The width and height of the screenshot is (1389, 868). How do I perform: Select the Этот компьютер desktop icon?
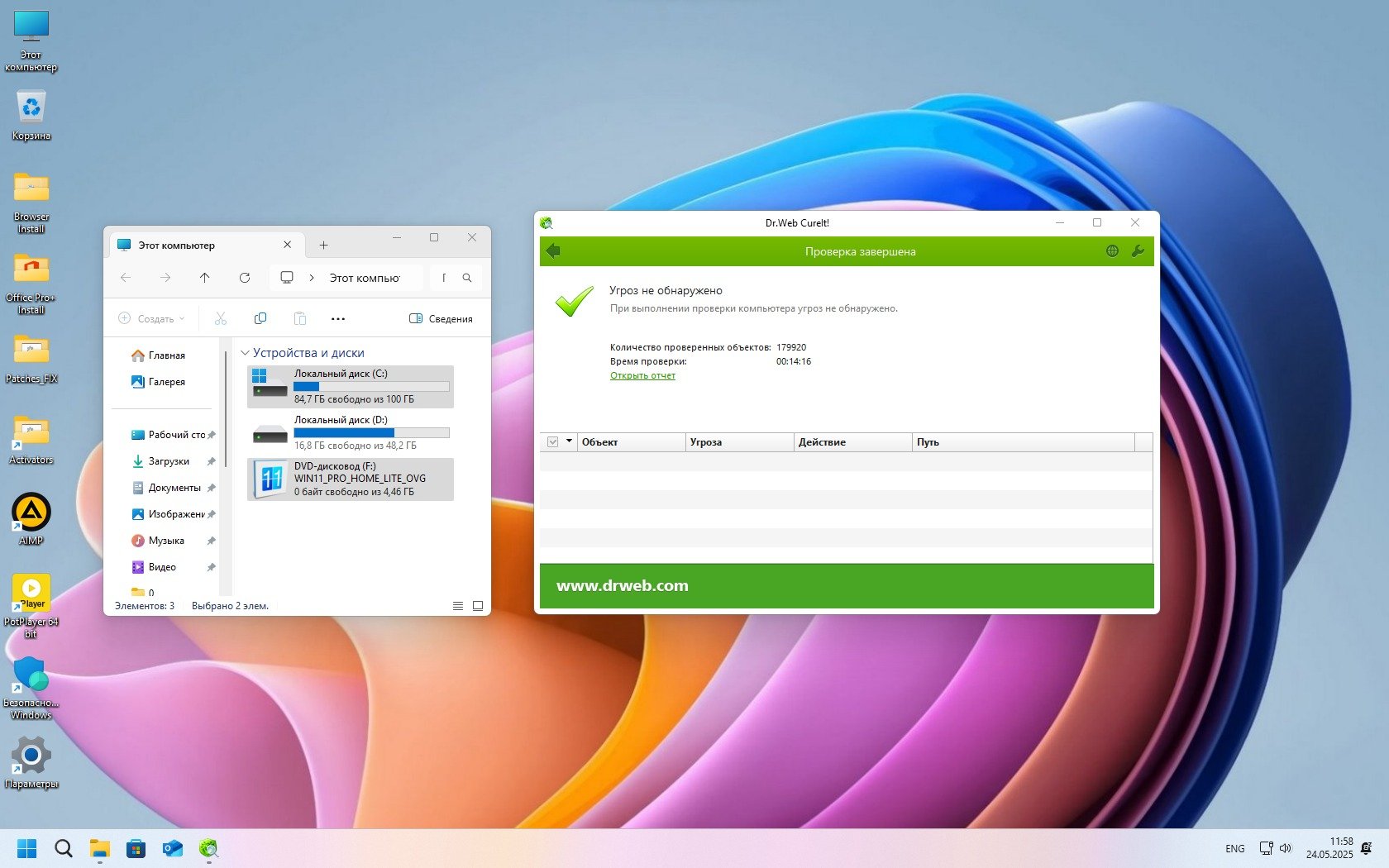click(31, 41)
